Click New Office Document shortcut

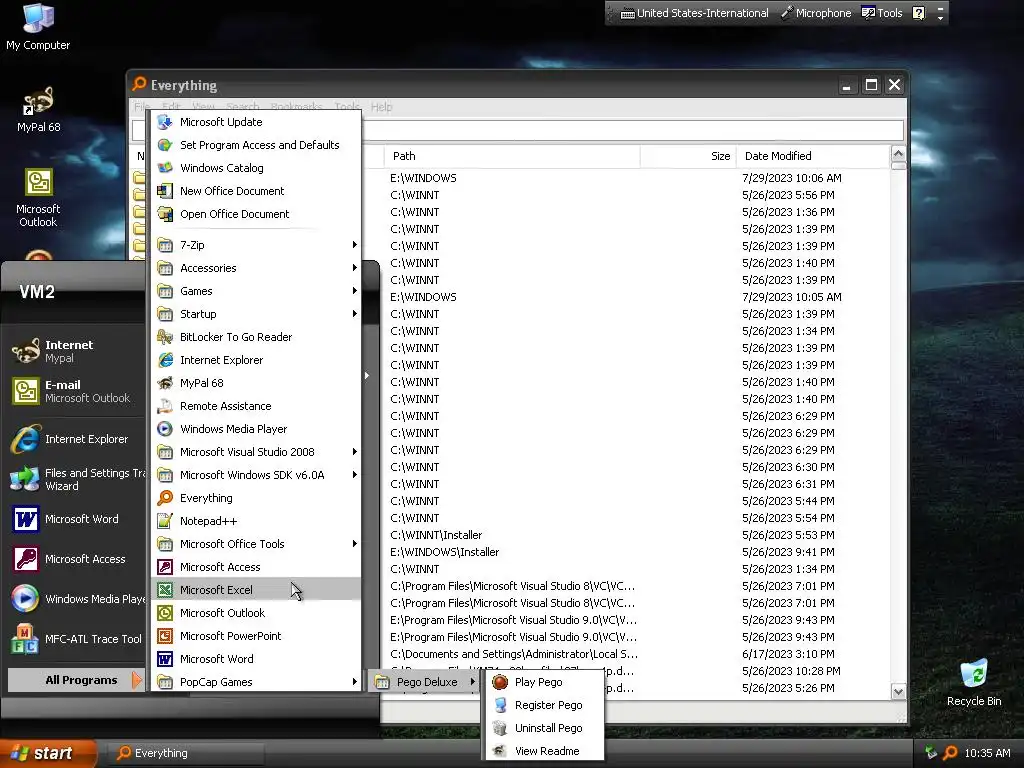click(256, 191)
